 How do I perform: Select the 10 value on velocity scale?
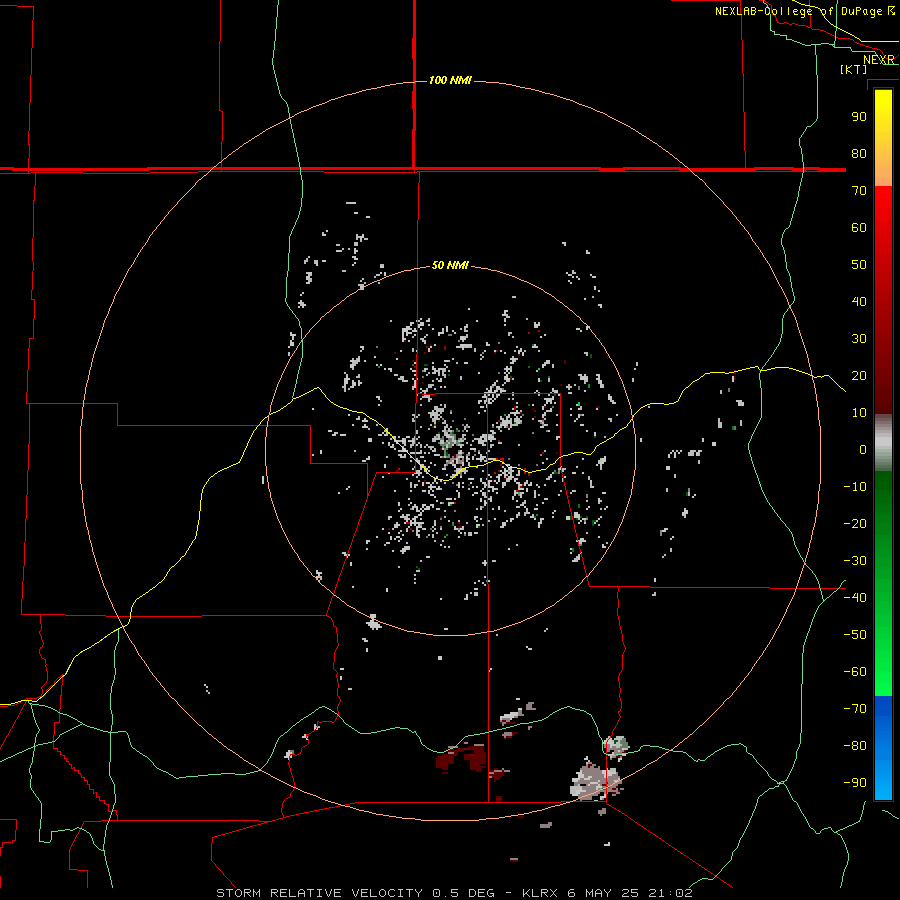pos(859,413)
